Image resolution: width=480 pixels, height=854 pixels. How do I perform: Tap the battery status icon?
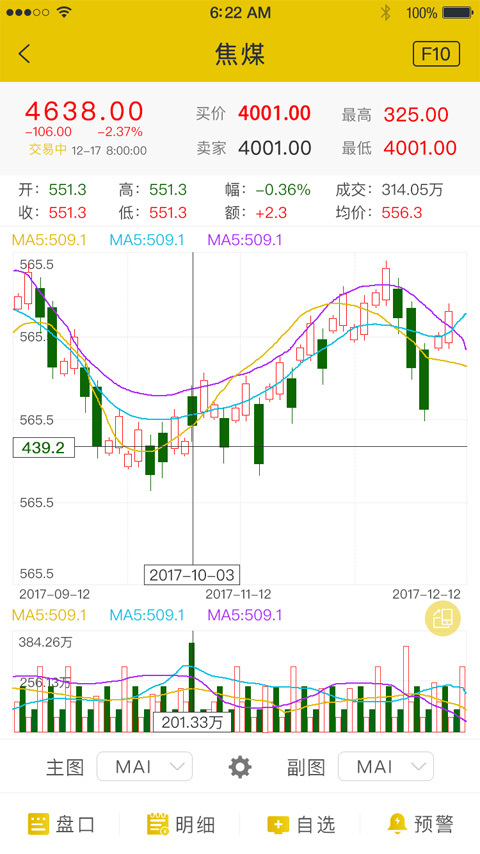[458, 13]
